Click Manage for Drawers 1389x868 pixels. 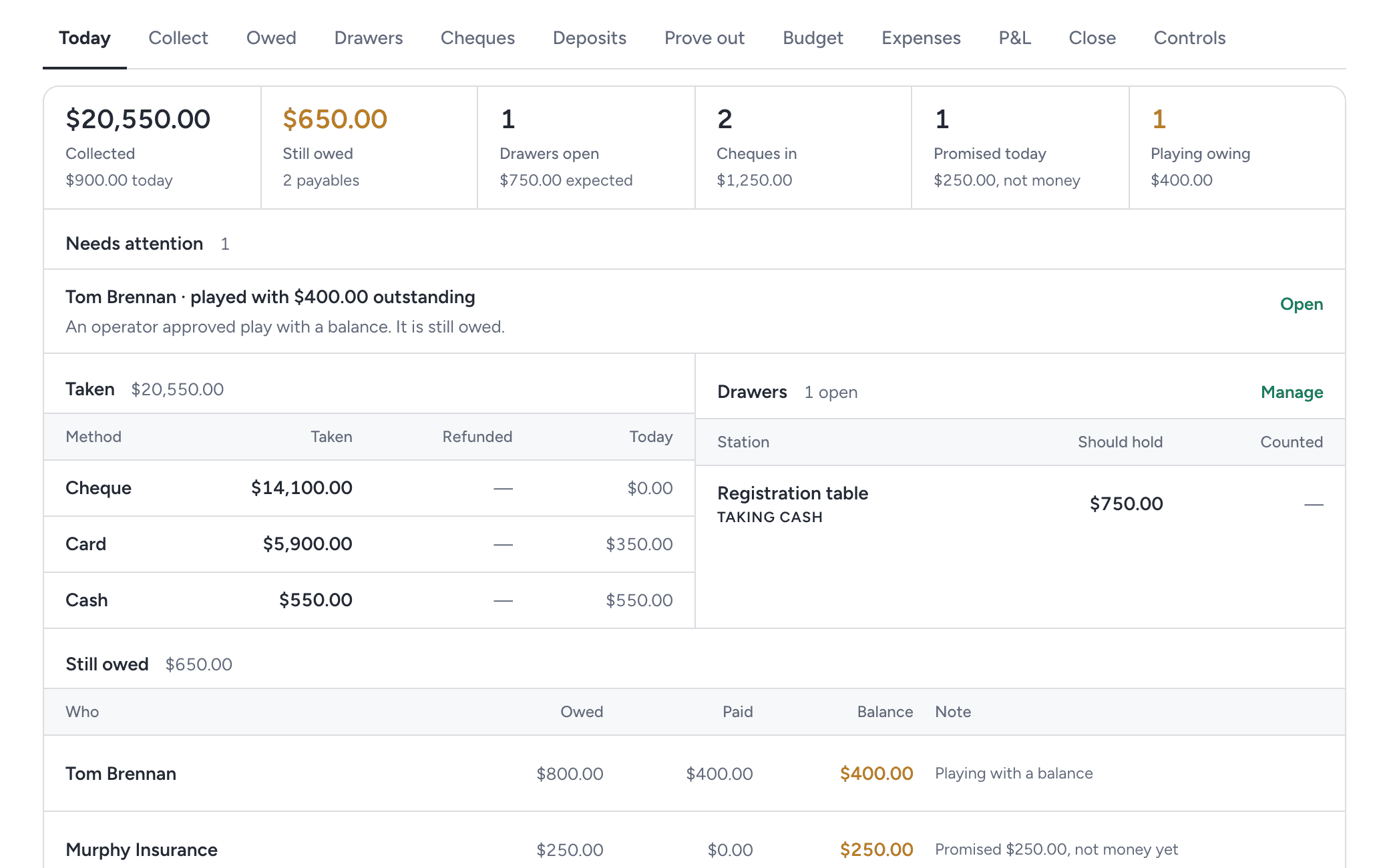[1292, 392]
